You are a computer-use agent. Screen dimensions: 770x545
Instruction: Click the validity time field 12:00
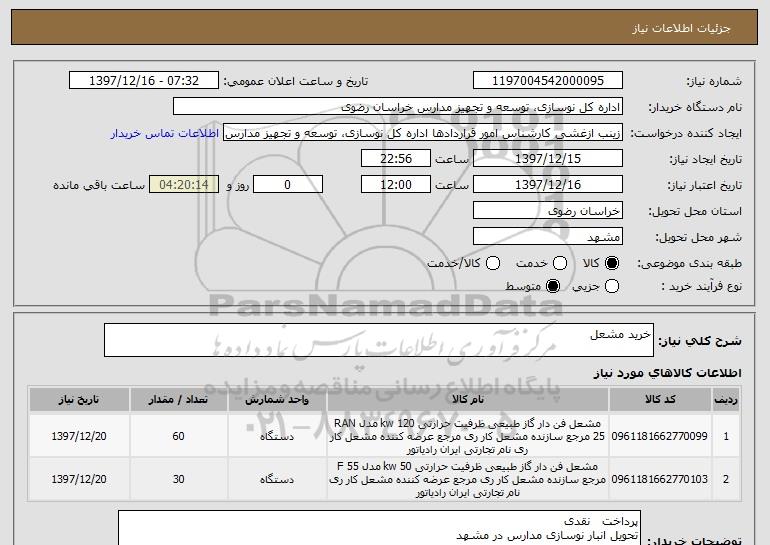pyautogui.click(x=396, y=185)
